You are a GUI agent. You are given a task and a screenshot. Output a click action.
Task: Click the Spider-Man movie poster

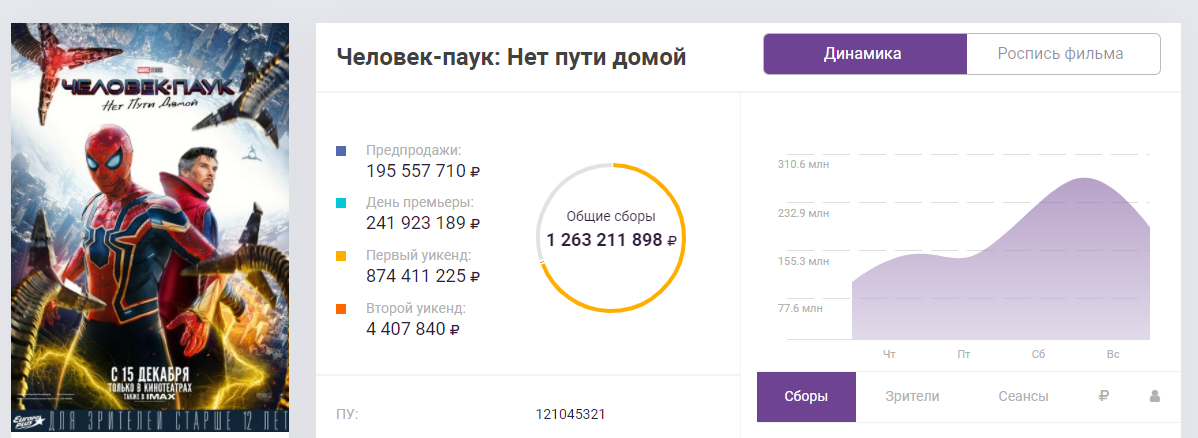pos(150,227)
